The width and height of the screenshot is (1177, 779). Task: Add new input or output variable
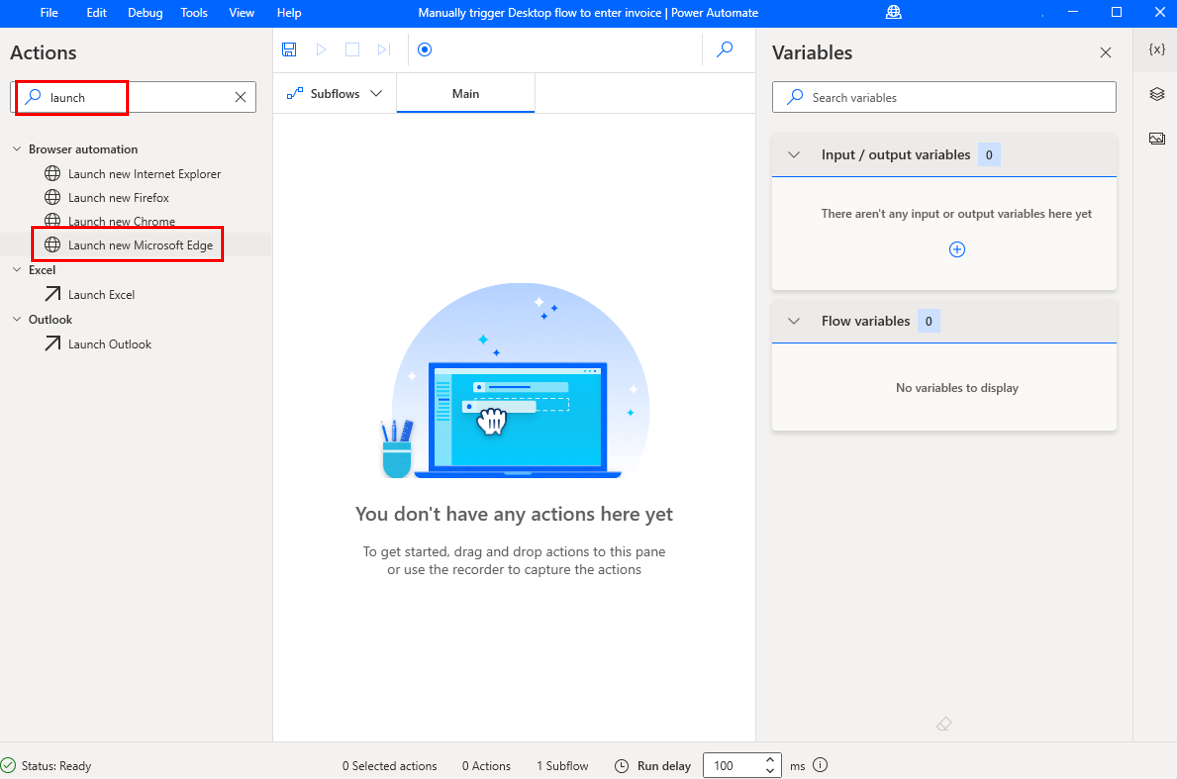coord(956,250)
